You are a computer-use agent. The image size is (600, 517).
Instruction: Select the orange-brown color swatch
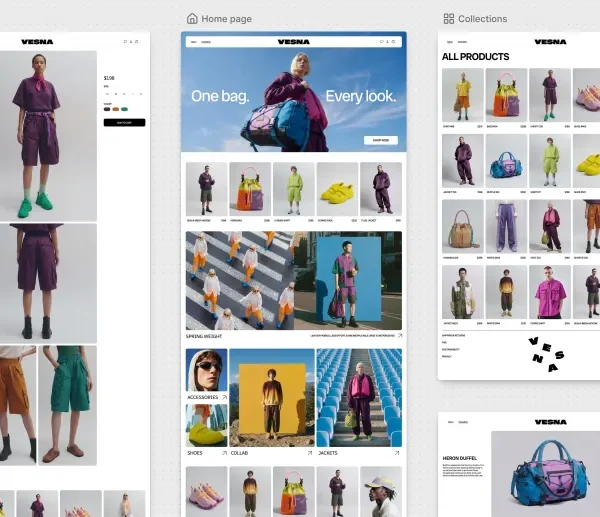click(116, 109)
